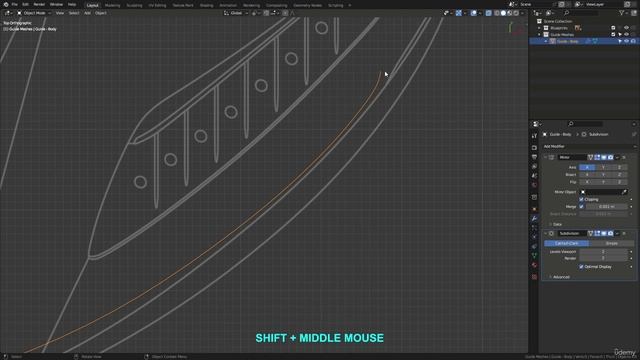Select material preview shading
Image resolution: width=640 pixels, height=360 pixels.
click(510, 13)
